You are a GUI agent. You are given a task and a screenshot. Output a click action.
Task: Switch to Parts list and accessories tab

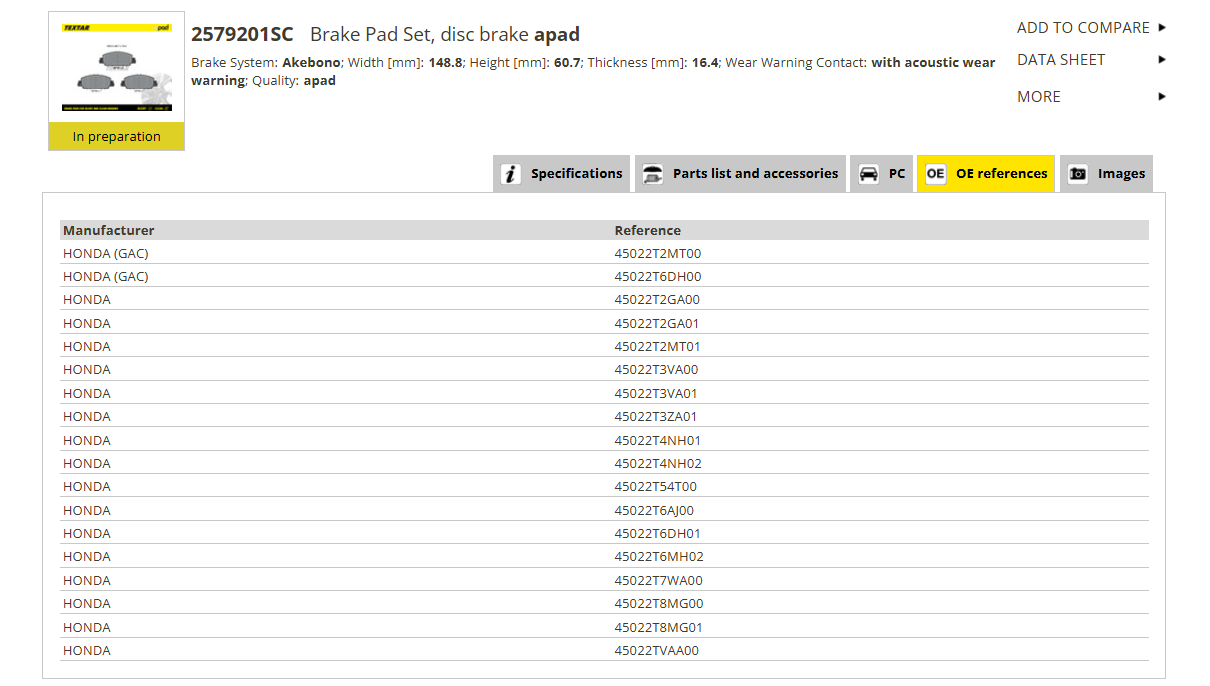(x=740, y=173)
